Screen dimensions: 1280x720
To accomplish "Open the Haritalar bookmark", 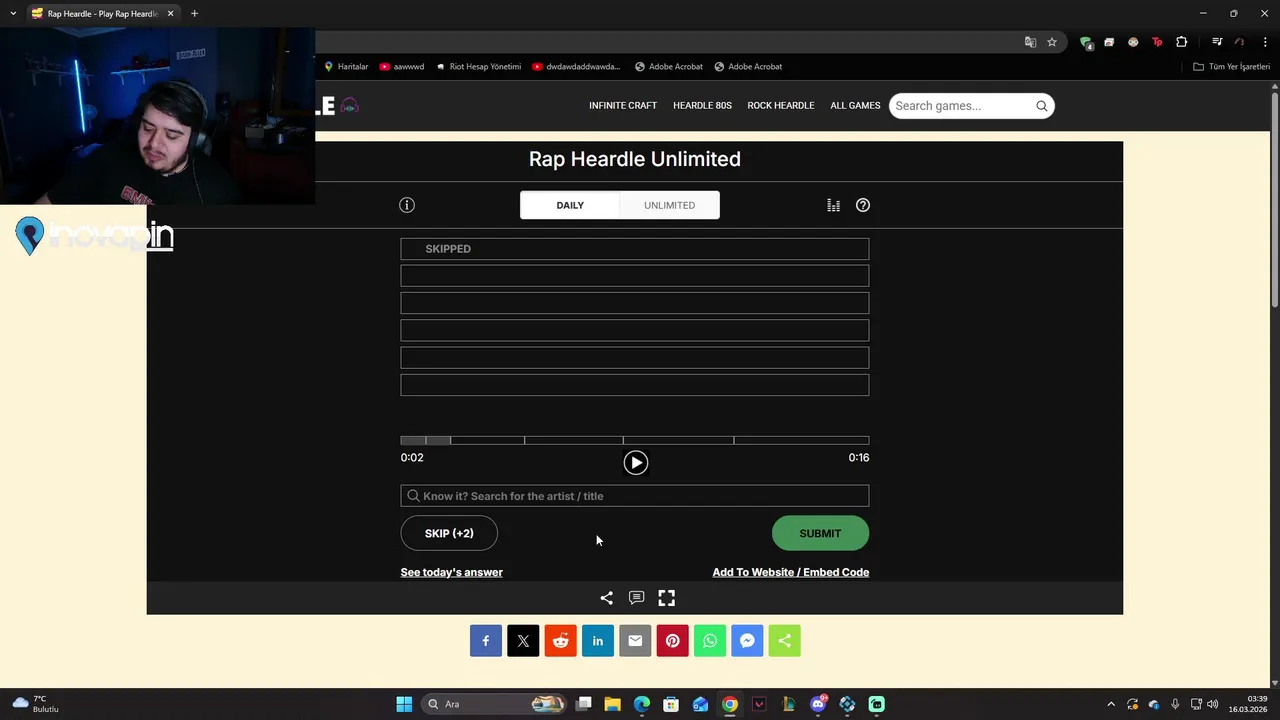I will (x=346, y=67).
